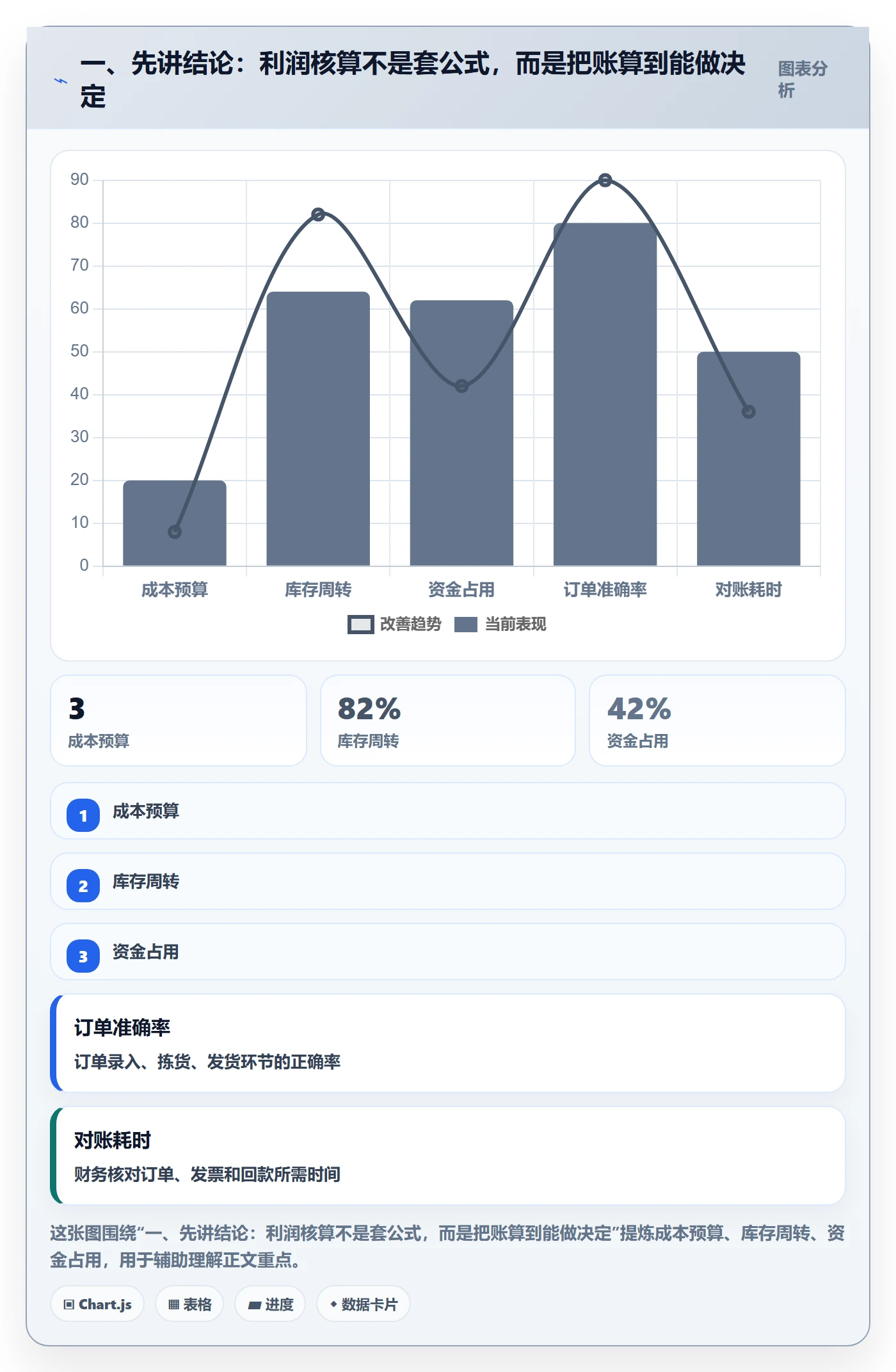Click number badge 2 in the list
Viewport: 896px width, 1372px height.
[x=83, y=886]
